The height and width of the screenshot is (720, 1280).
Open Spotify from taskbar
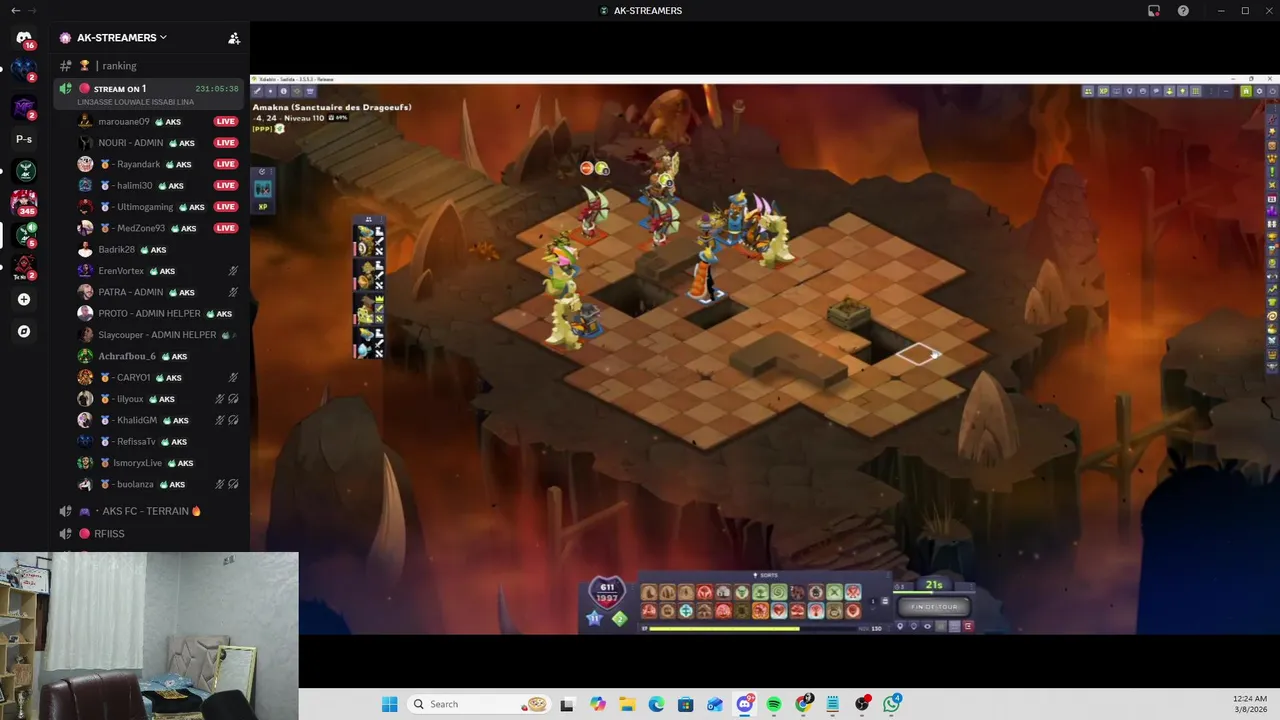pyautogui.click(x=774, y=704)
